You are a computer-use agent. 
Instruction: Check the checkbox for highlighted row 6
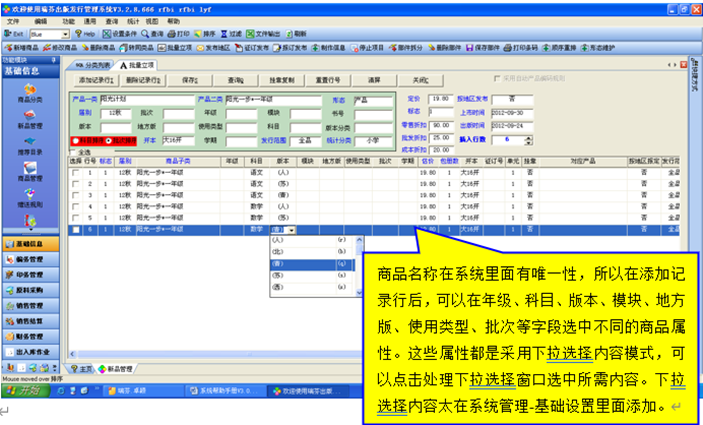click(x=76, y=230)
